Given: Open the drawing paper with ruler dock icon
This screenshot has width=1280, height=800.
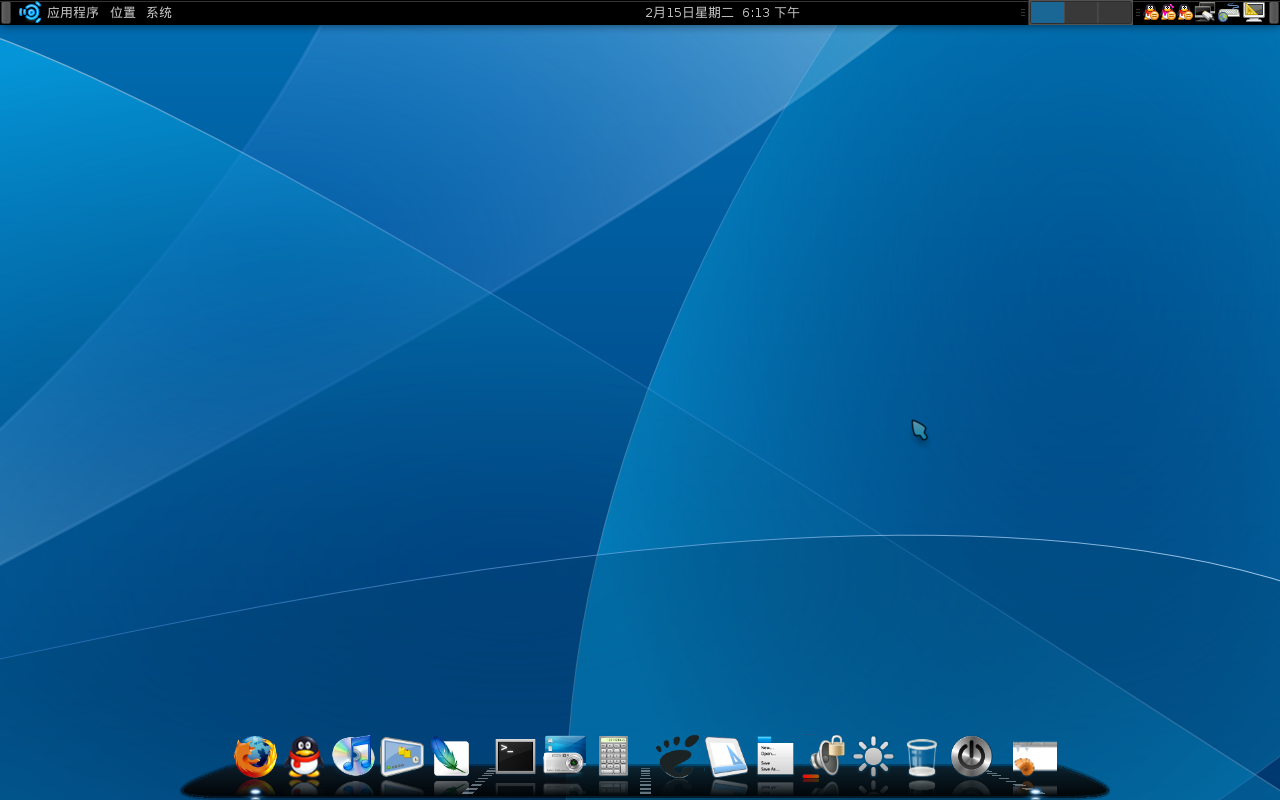Looking at the screenshot, I should click(x=726, y=757).
